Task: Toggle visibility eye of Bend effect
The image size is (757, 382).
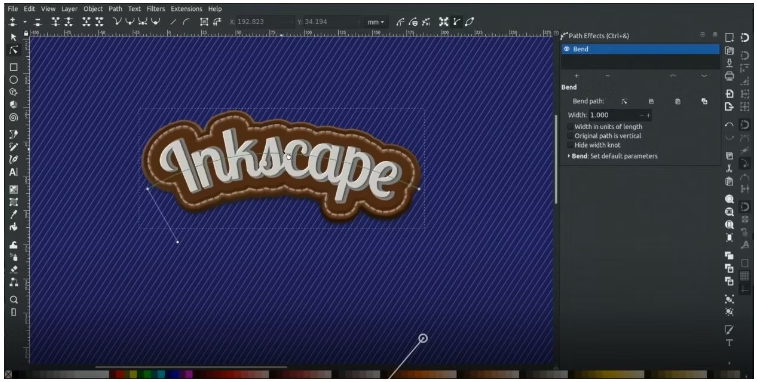Action: (567, 49)
